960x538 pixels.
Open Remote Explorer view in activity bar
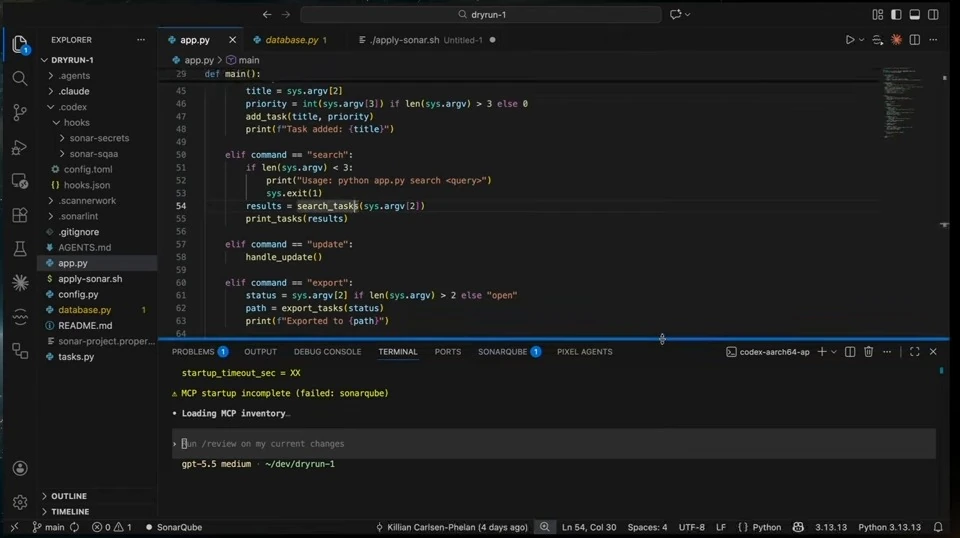coord(20,181)
